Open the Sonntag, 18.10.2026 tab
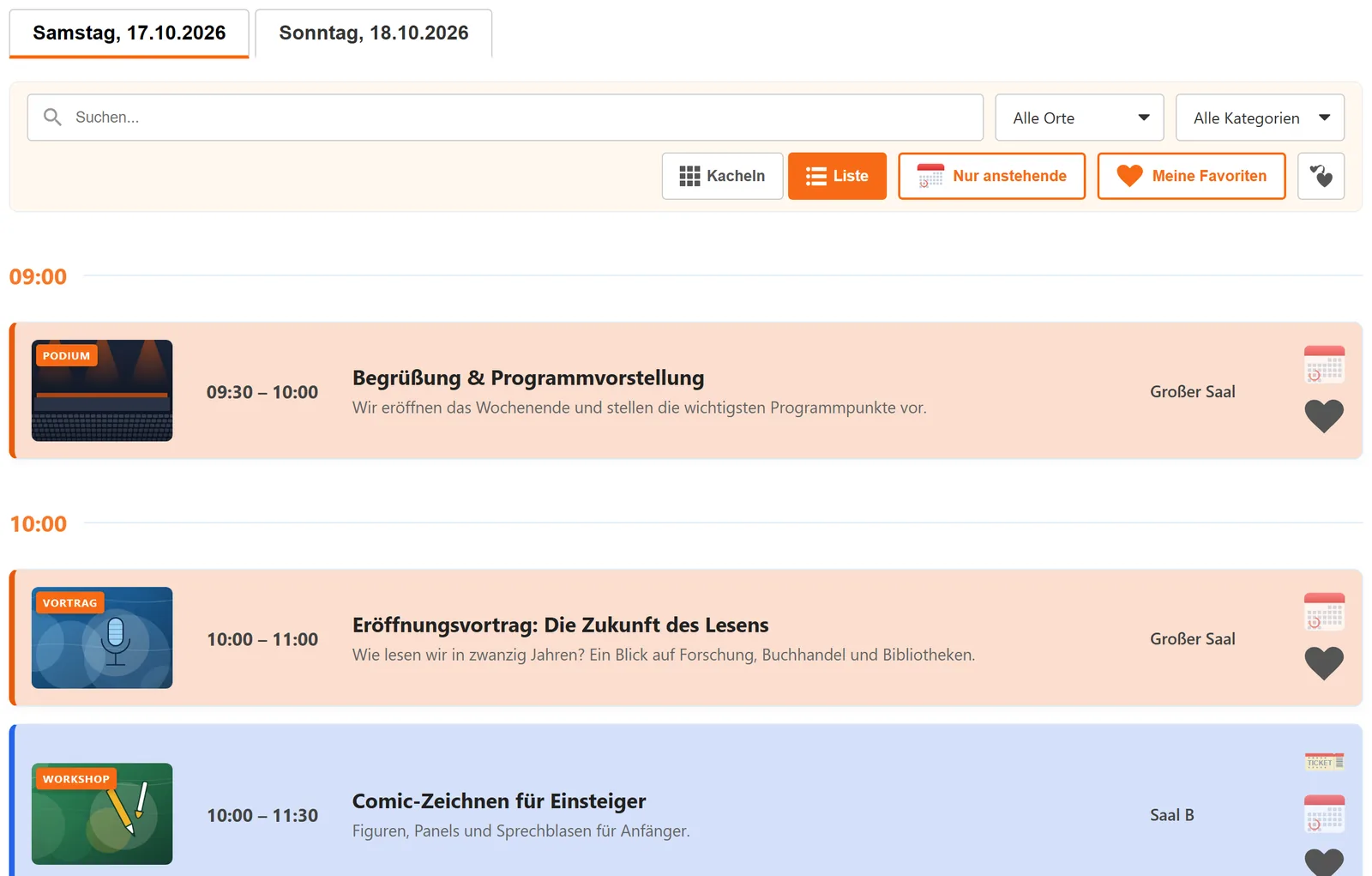This screenshot has height=876, width=1372. (374, 33)
